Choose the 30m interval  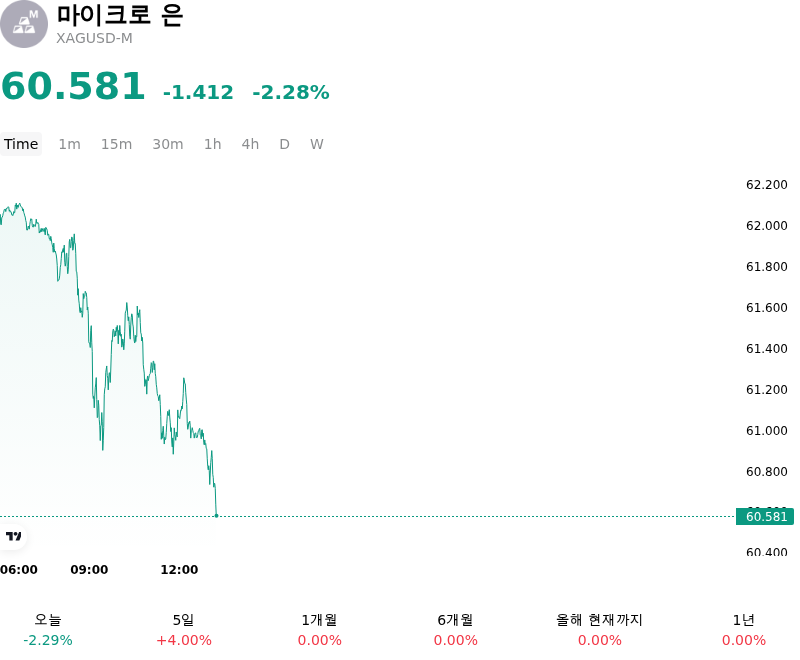(x=167, y=144)
